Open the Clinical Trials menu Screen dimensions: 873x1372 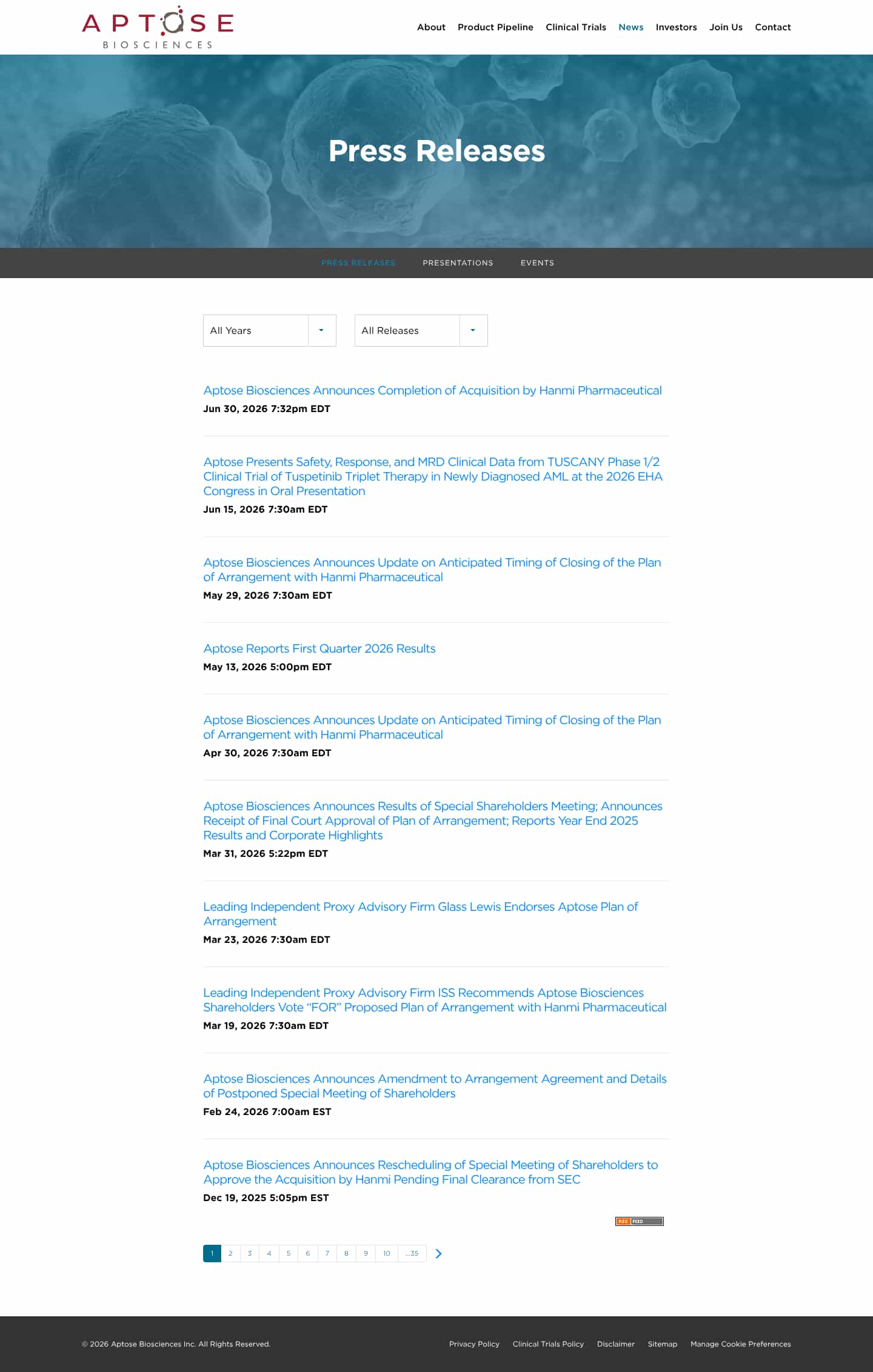pyautogui.click(x=576, y=27)
